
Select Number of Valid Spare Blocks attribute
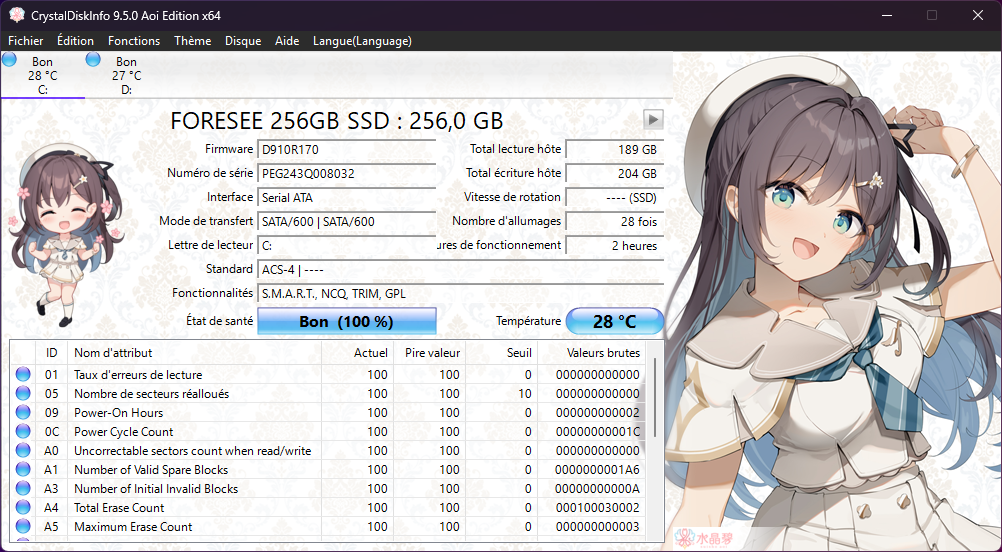pos(151,470)
